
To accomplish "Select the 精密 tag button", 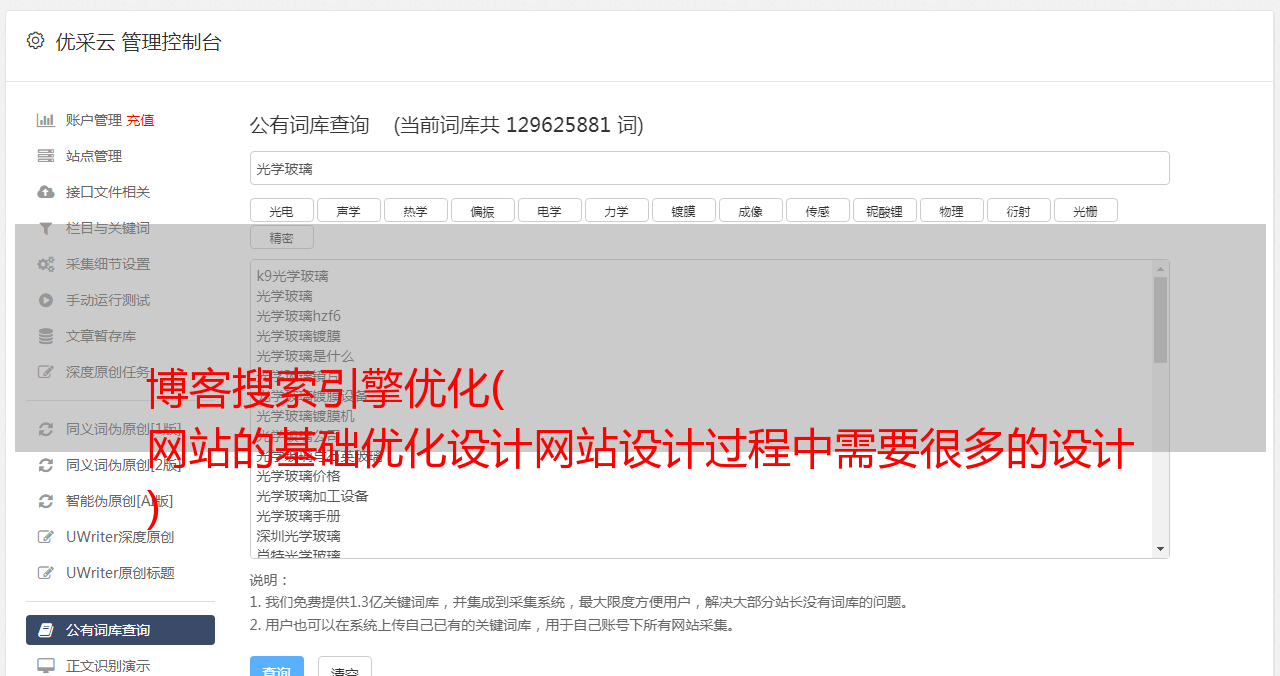I will click(282, 237).
